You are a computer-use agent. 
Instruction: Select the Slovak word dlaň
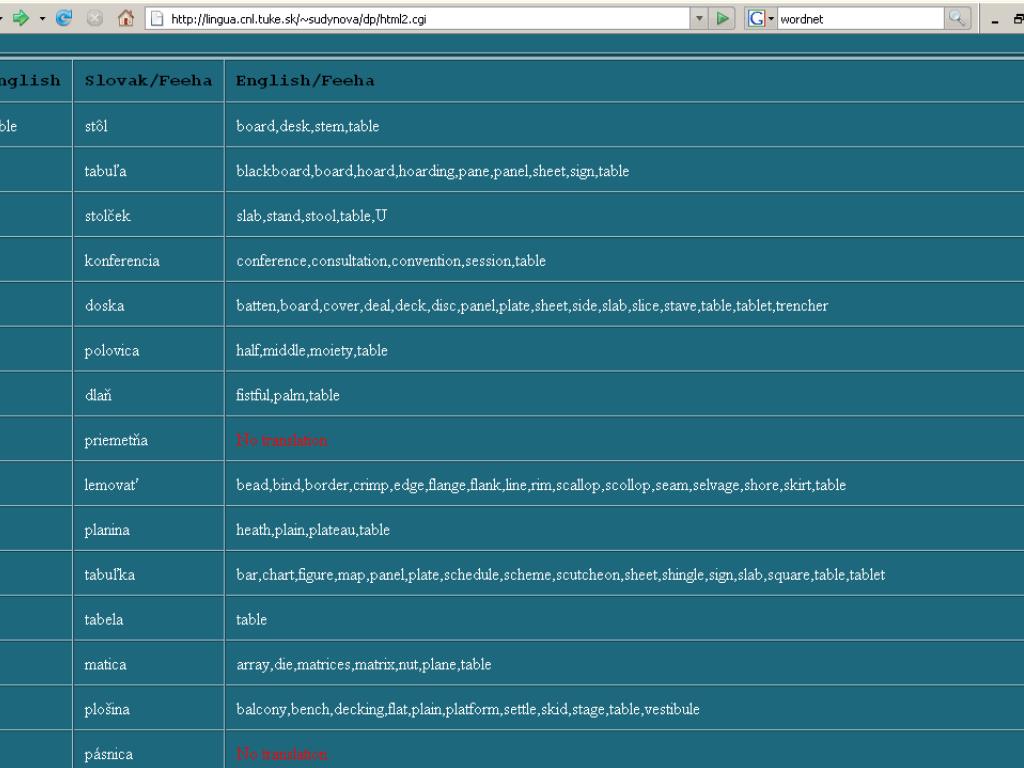tap(98, 395)
